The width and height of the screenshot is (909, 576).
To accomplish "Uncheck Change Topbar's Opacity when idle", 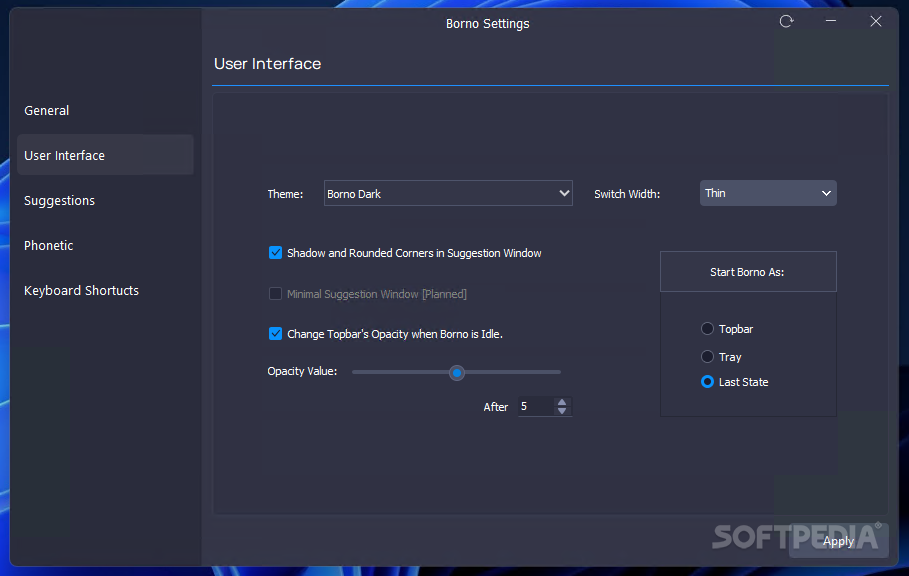I will click(x=275, y=334).
